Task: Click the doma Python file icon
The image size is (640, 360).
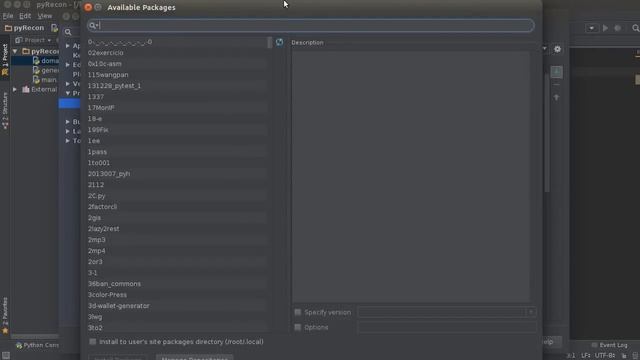Action: pyautogui.click(x=36, y=60)
